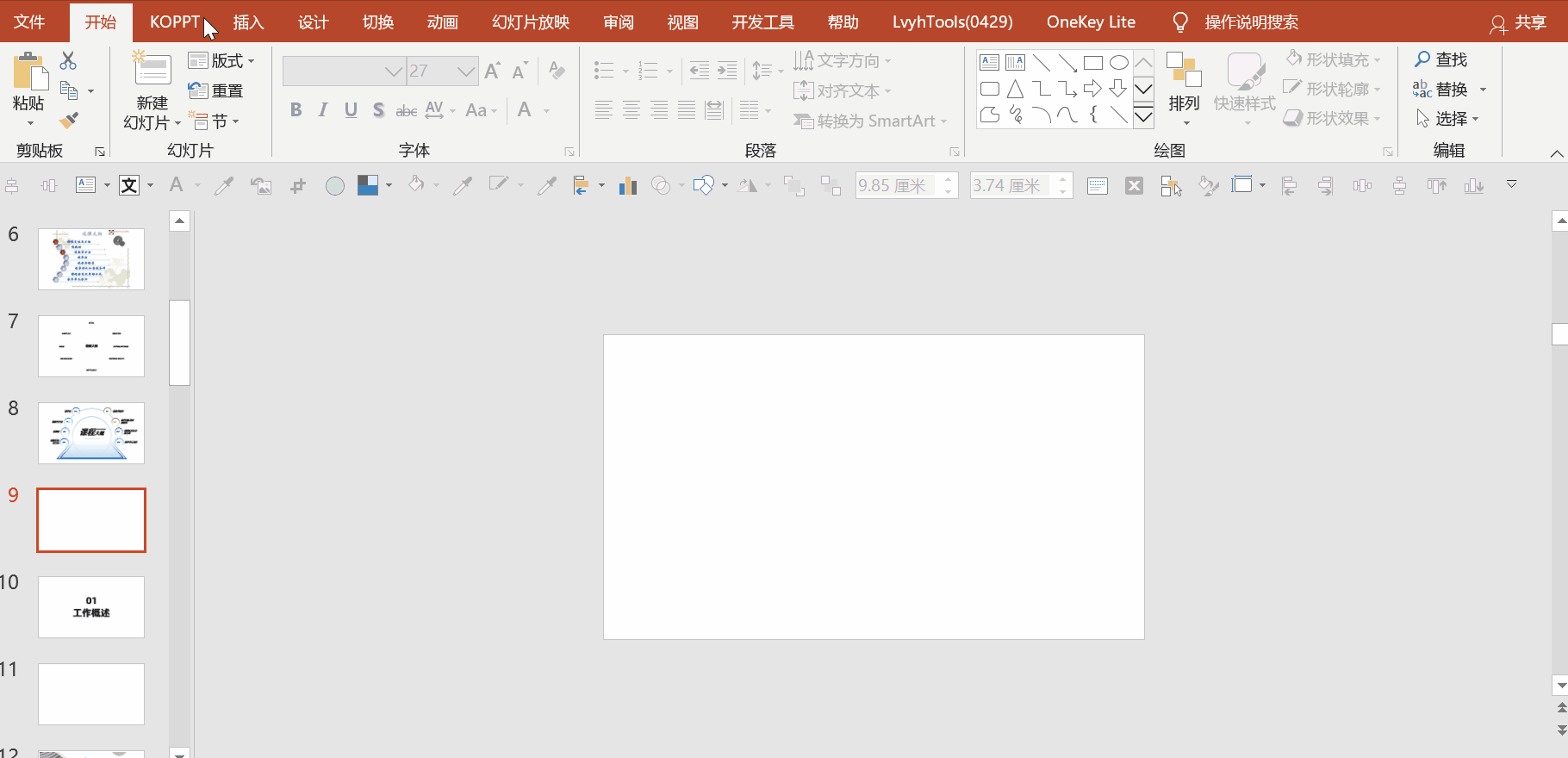This screenshot has width=1568, height=758.
Task: Open the 幻灯片放映 slideshow tab
Action: (531, 22)
